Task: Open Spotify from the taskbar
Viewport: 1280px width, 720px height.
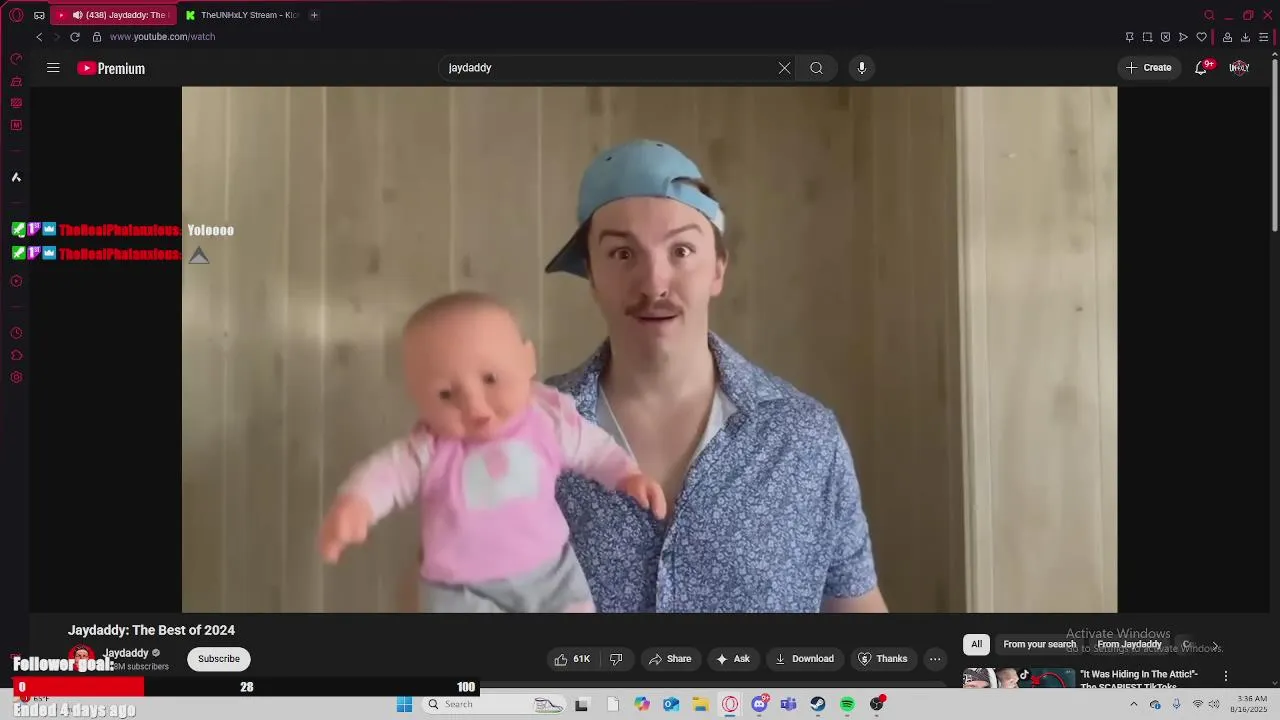Action: click(x=847, y=704)
